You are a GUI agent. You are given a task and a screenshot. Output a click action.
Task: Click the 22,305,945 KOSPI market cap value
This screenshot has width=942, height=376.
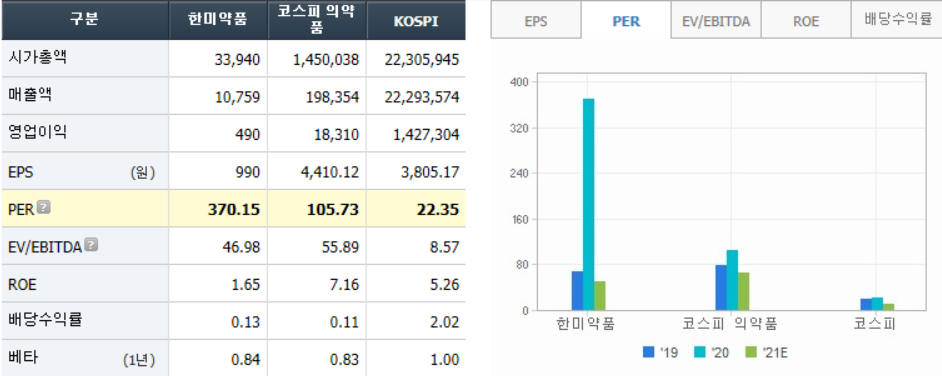pos(422,59)
